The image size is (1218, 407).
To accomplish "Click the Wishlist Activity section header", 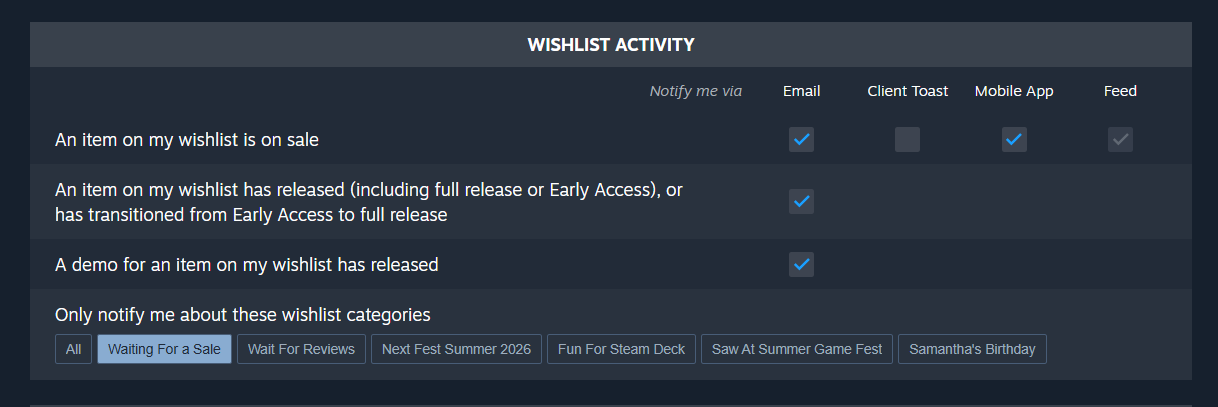I will point(611,45).
